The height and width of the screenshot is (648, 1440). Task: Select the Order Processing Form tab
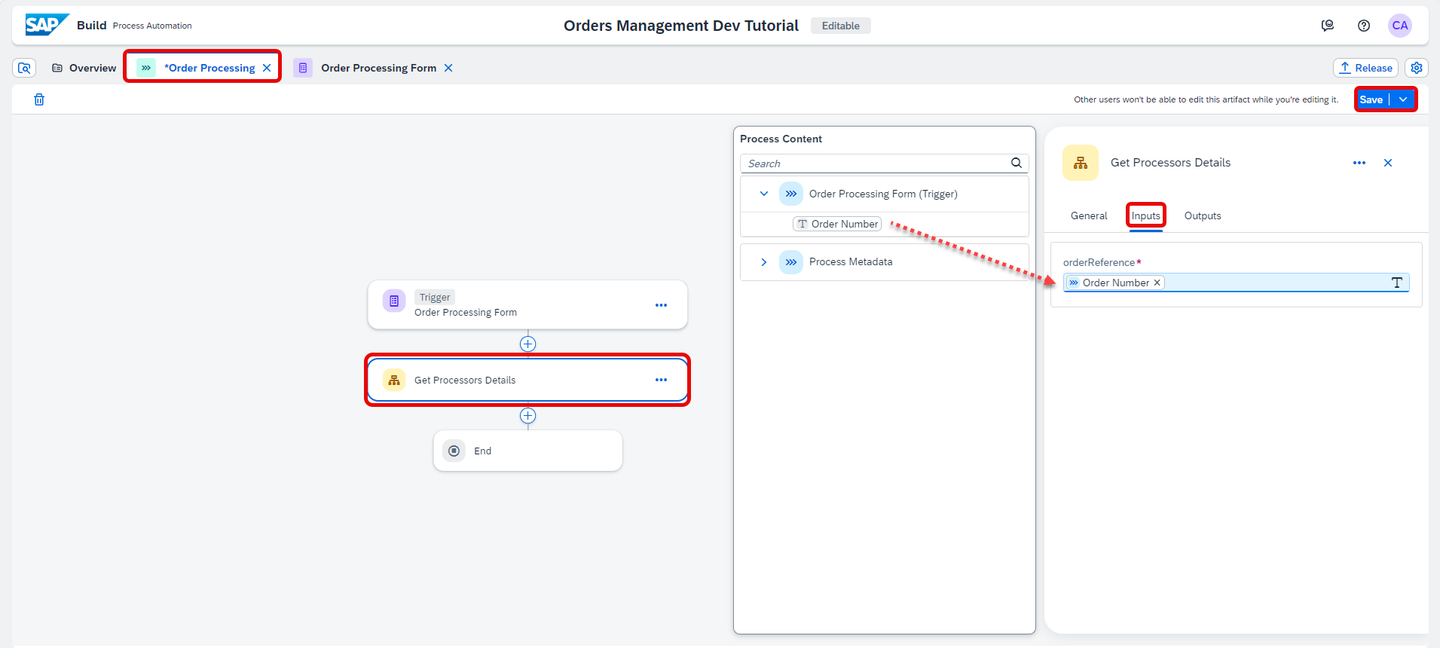(x=373, y=68)
